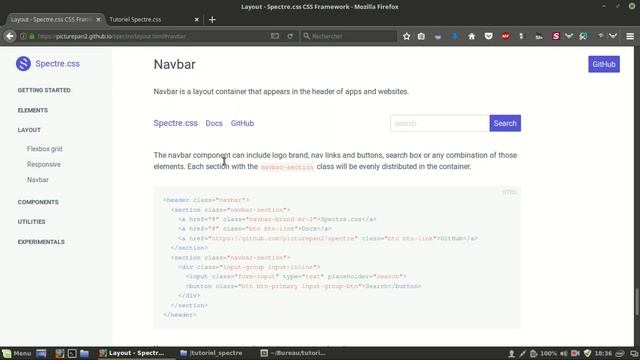Open the red Adblock extension icon
The height and width of the screenshot is (360, 640).
click(x=505, y=36)
